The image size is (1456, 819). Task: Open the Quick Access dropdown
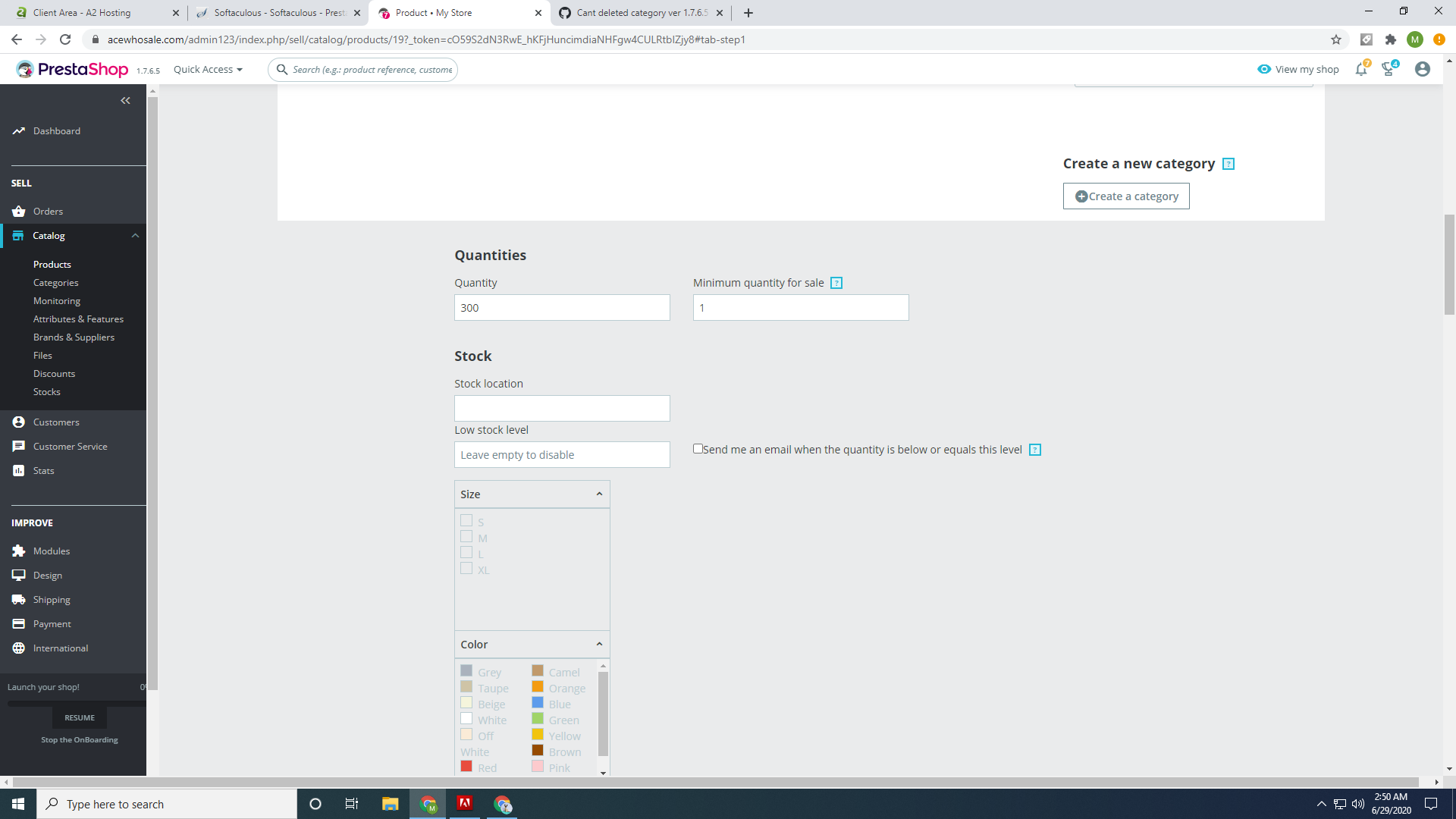pyautogui.click(x=208, y=69)
